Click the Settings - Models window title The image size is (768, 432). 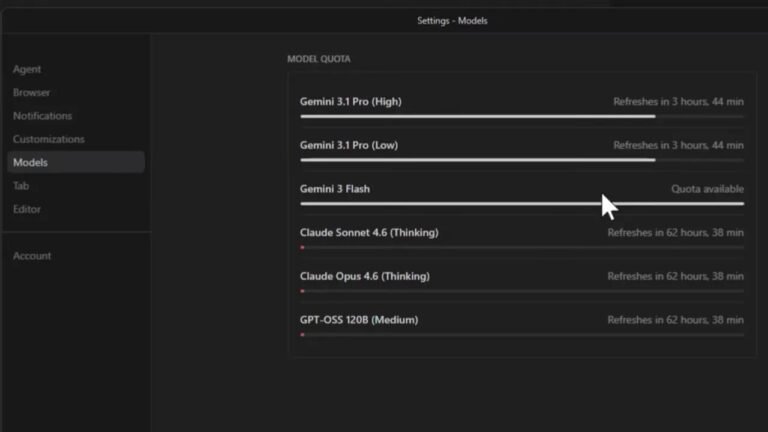coord(452,21)
